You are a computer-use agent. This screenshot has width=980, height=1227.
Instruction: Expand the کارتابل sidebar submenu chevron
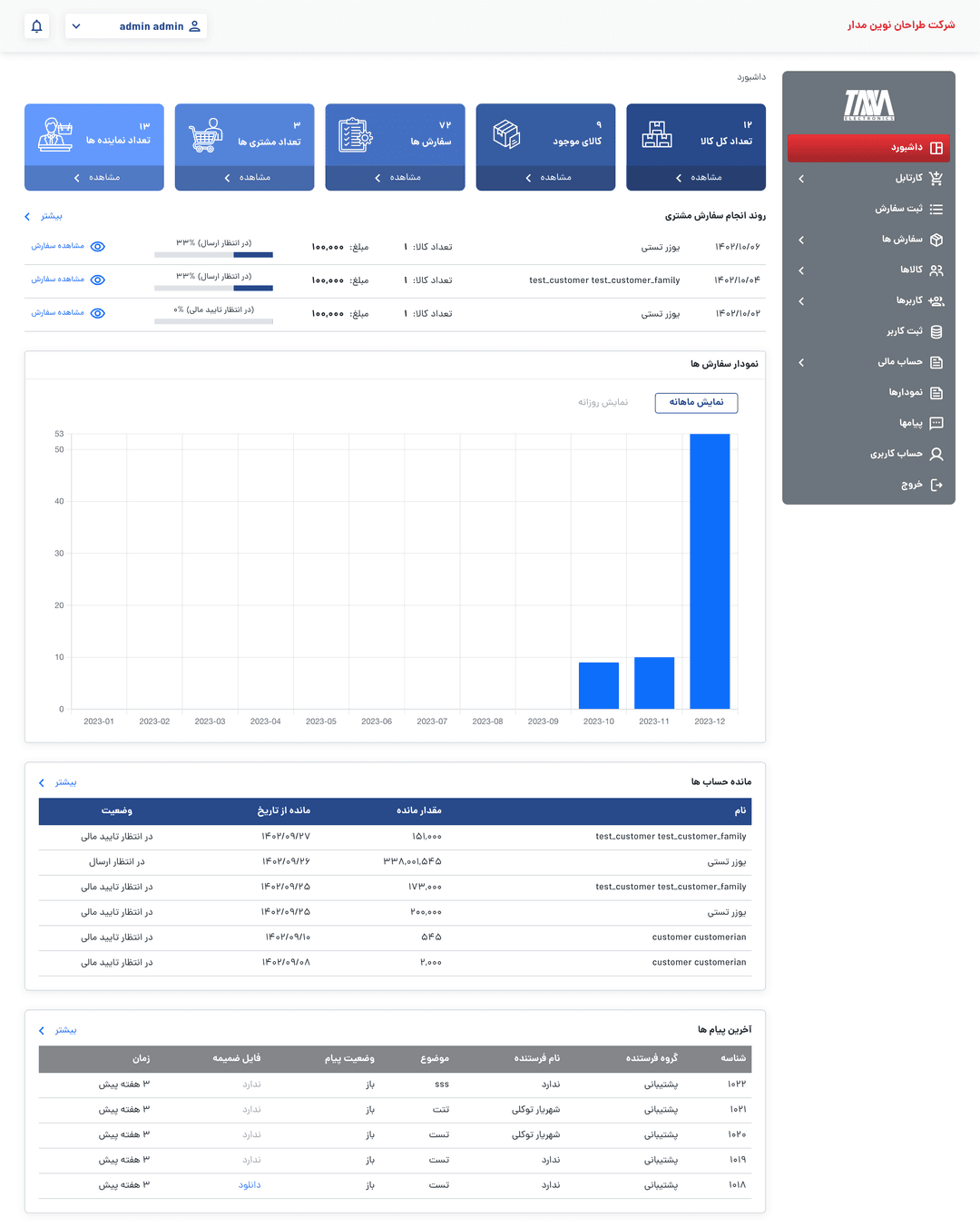[x=801, y=179]
